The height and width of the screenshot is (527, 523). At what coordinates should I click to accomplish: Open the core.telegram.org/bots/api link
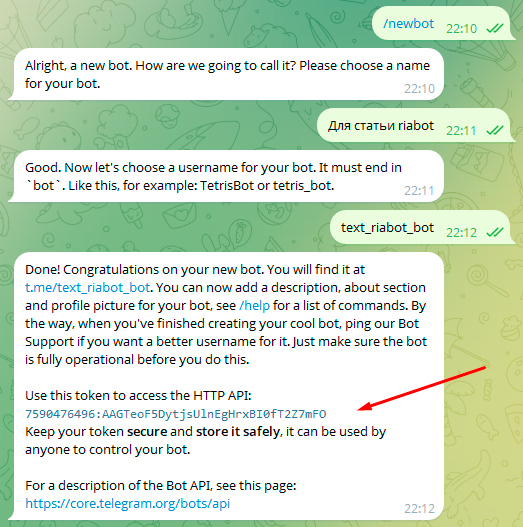[x=128, y=503]
